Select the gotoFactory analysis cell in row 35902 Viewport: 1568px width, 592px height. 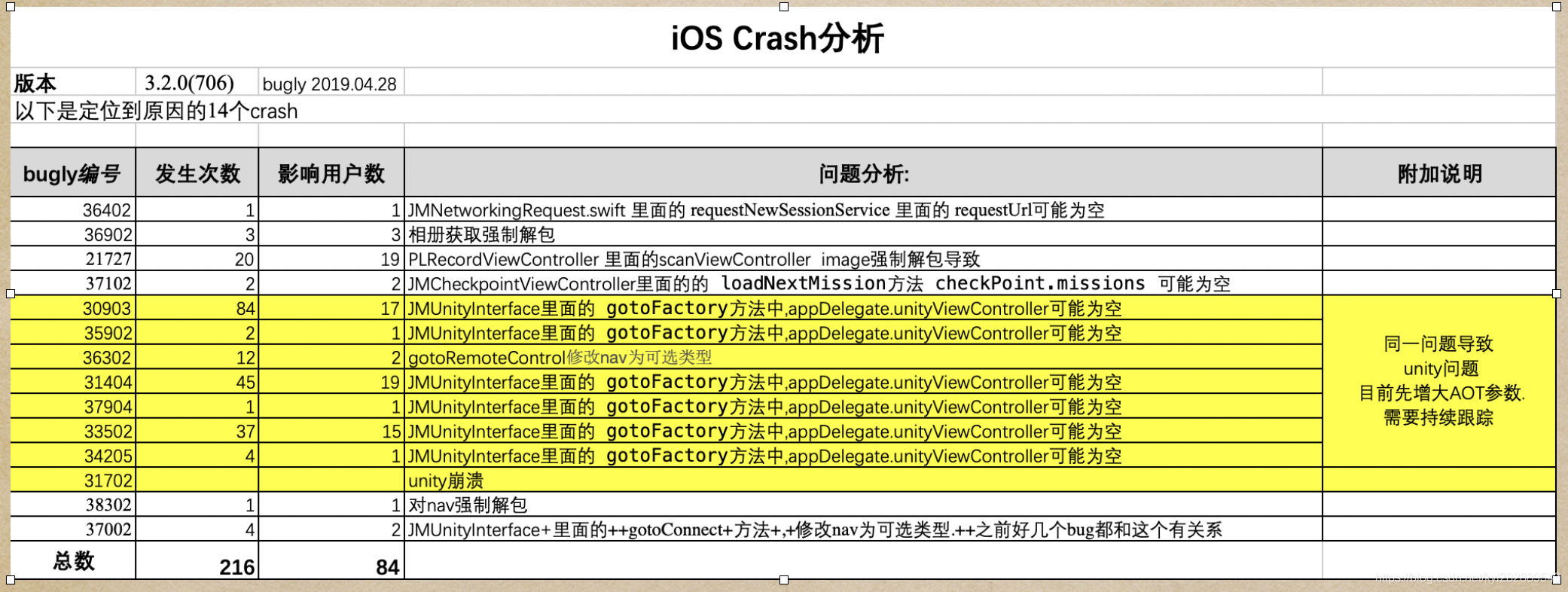pos(863,332)
